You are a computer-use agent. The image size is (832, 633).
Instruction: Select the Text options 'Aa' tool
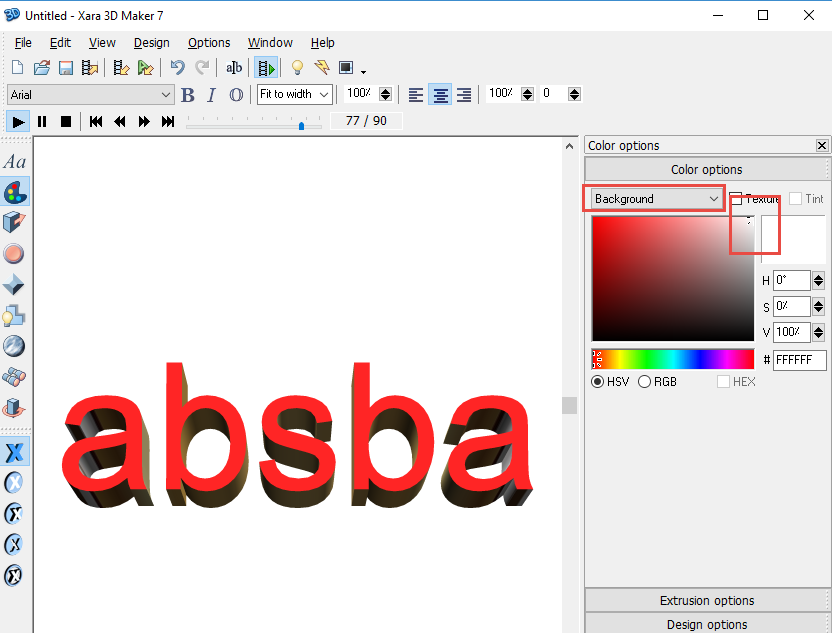tap(15, 162)
